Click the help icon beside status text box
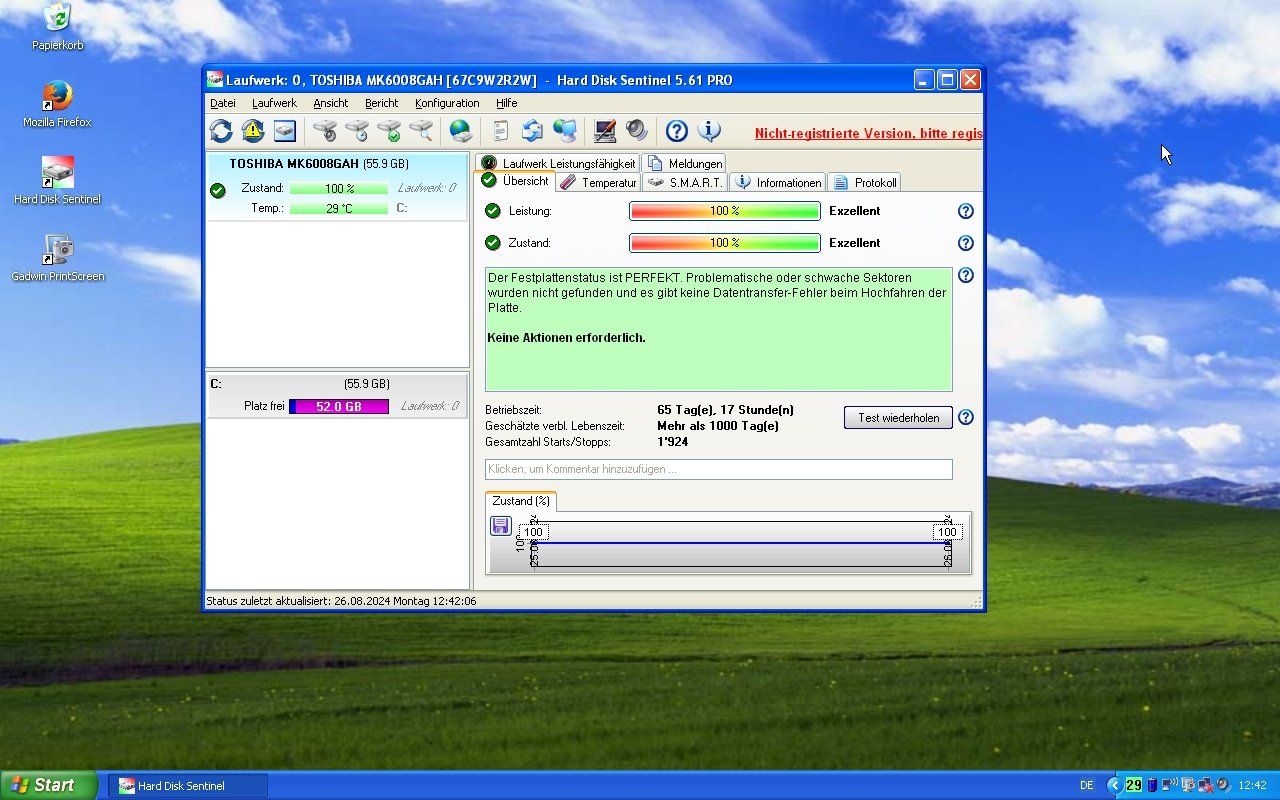Screen dimensions: 1280x800 [966, 275]
